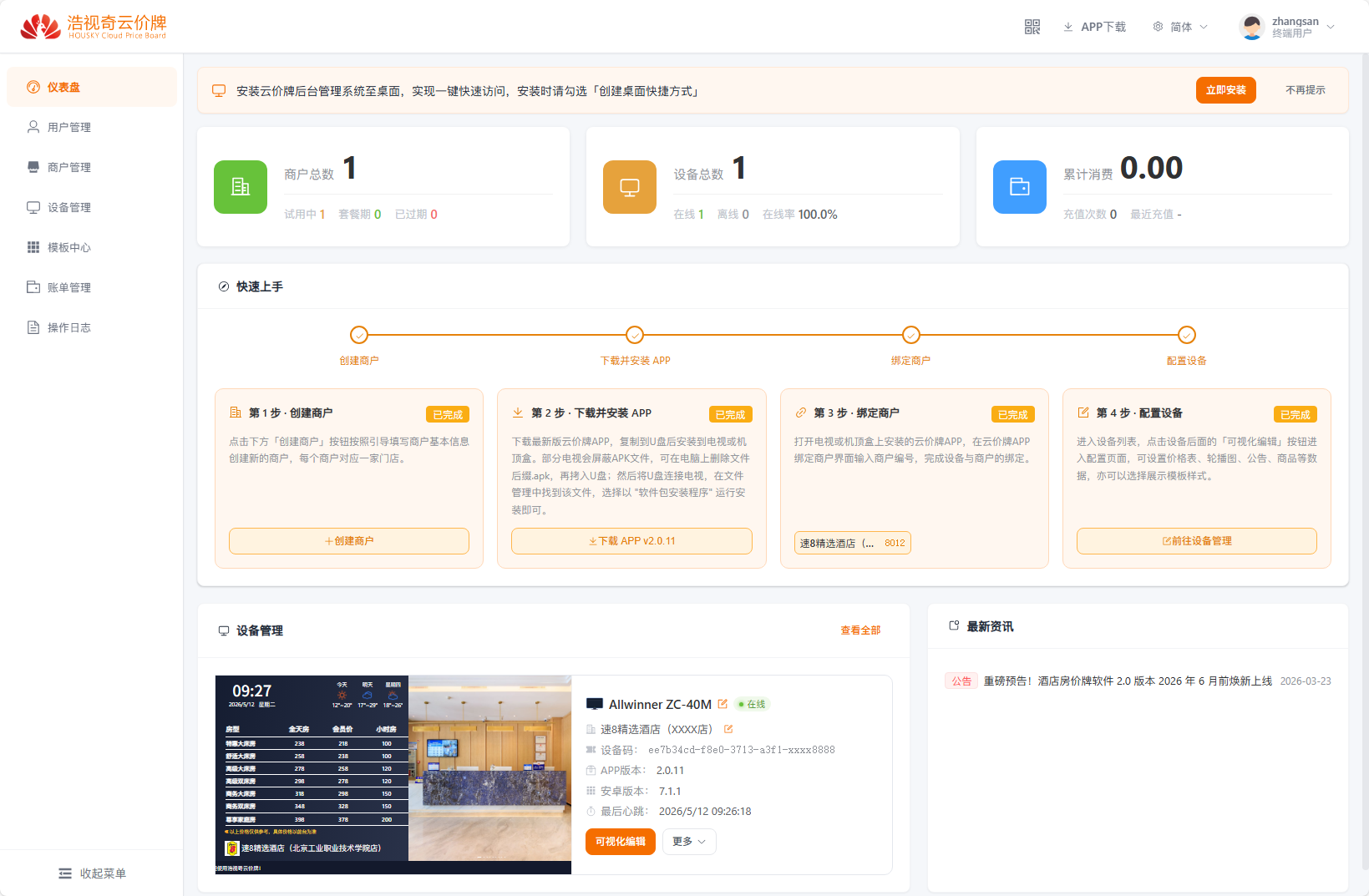The height and width of the screenshot is (896, 1369).
Task: Click the 在线 status badge
Action: [x=752, y=705]
